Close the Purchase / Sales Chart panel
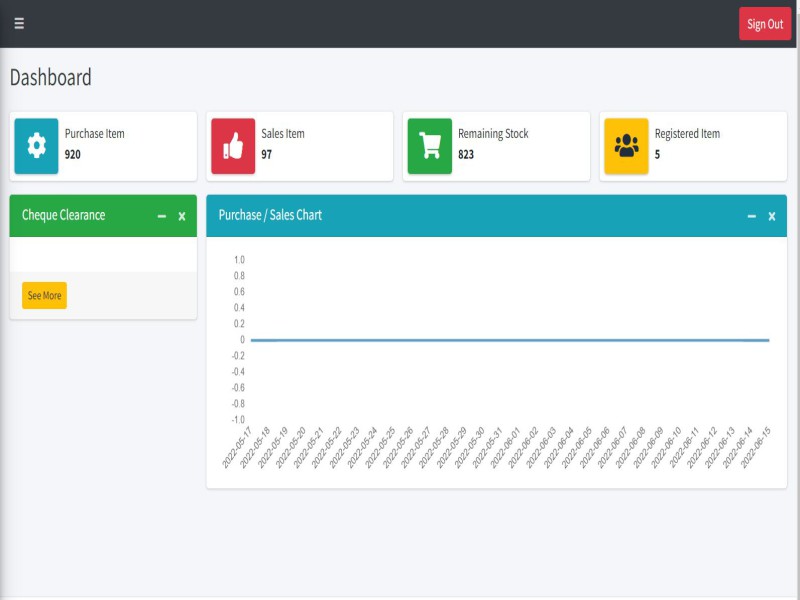The image size is (800, 600). click(772, 216)
